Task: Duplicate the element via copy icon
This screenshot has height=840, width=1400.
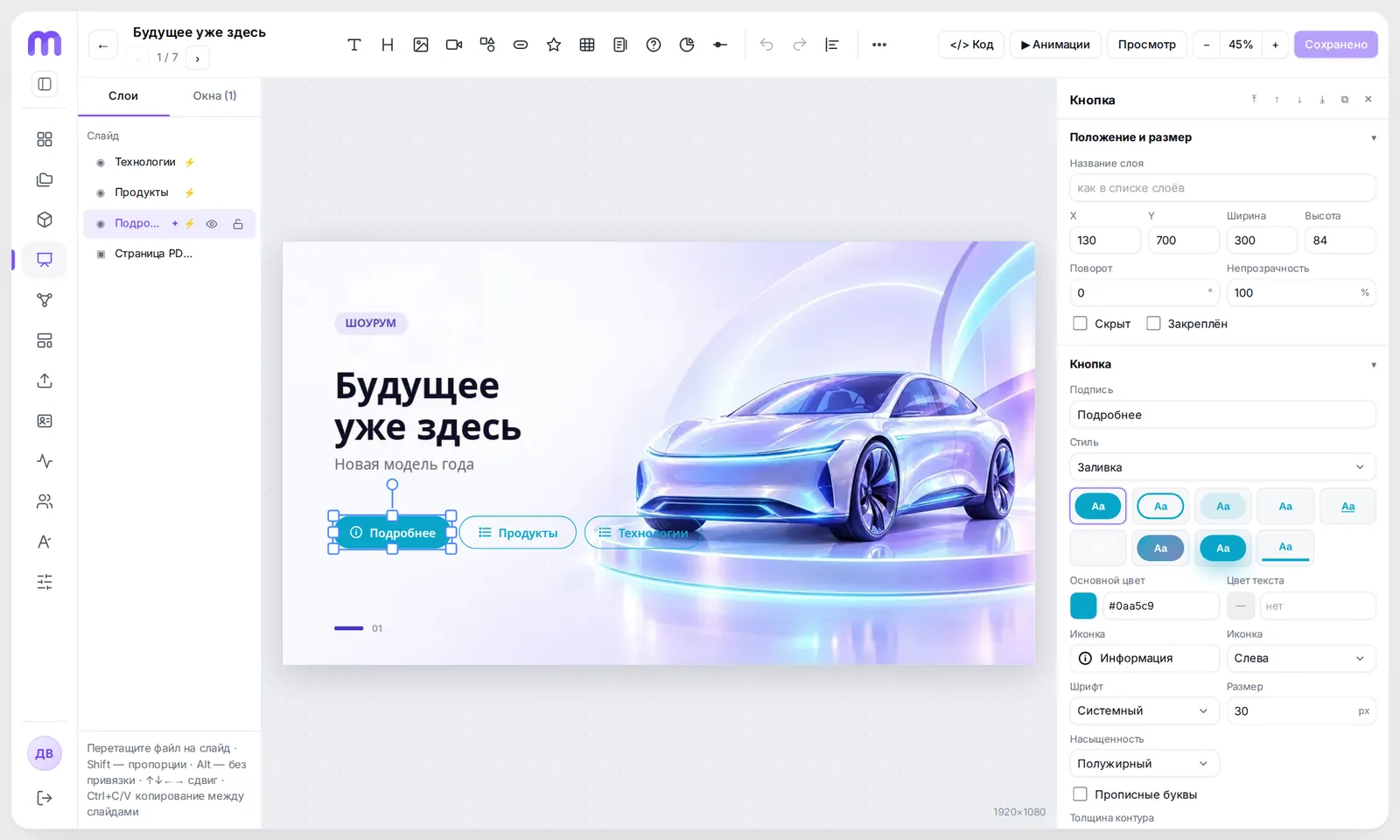Action: point(1345,100)
